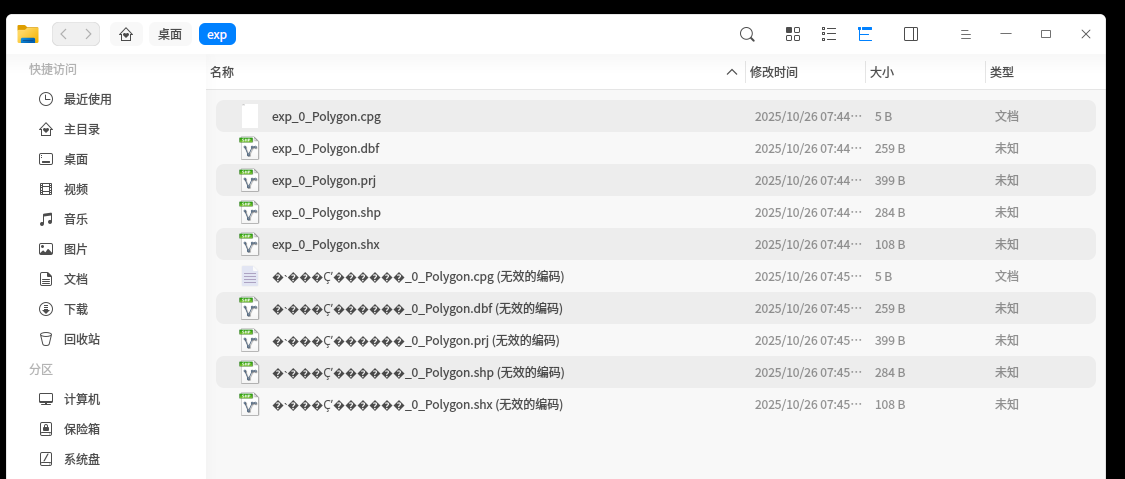The height and width of the screenshot is (479, 1125).
Task: Select file exp_0_Polygon.prj
Action: coord(656,180)
